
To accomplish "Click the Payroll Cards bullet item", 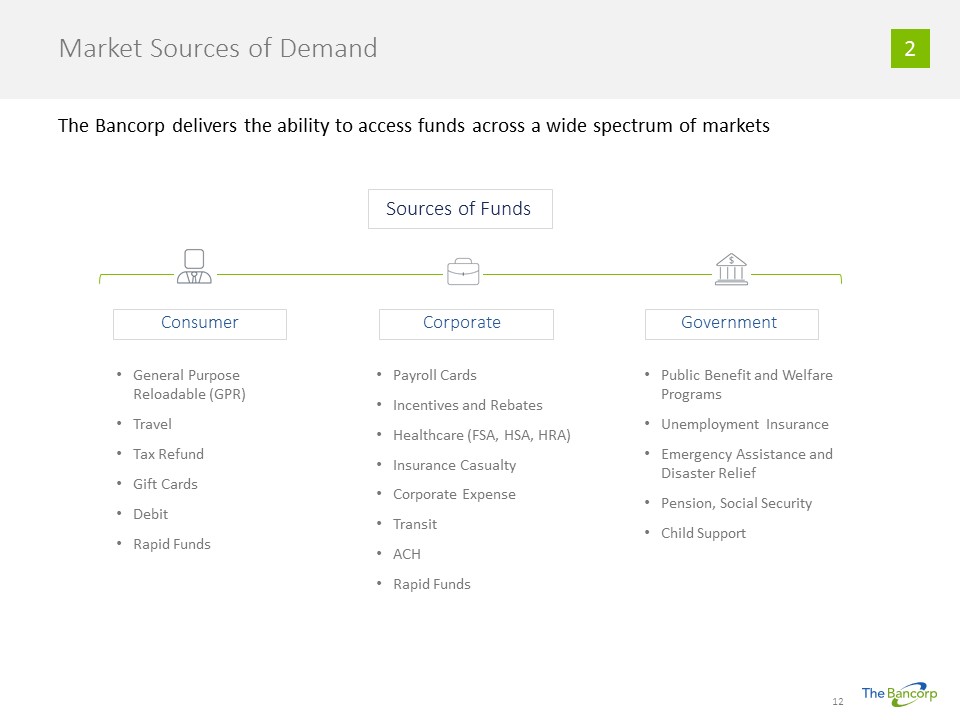I will [x=434, y=375].
